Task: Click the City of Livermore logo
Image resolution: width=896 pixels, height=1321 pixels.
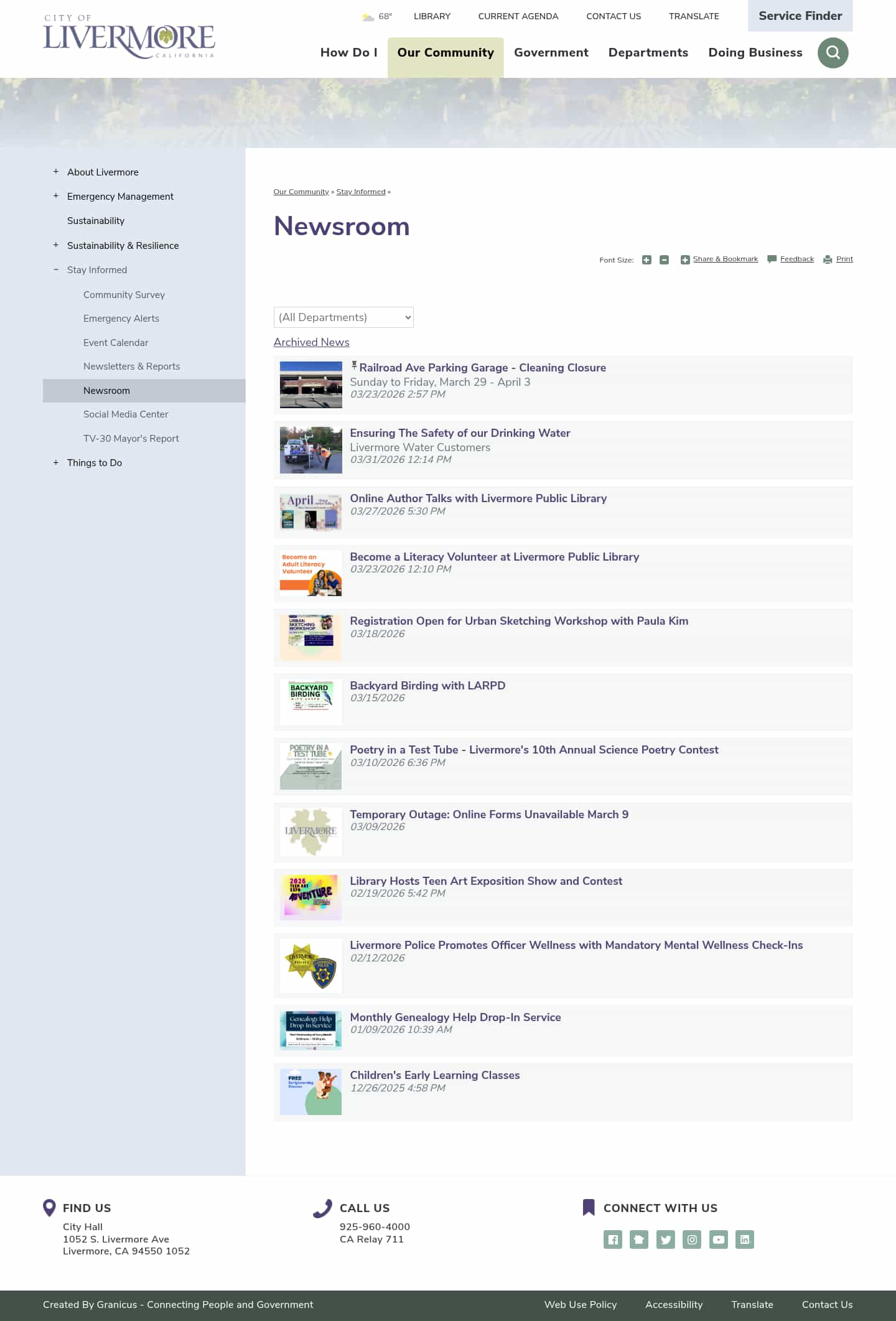Action: (129, 37)
